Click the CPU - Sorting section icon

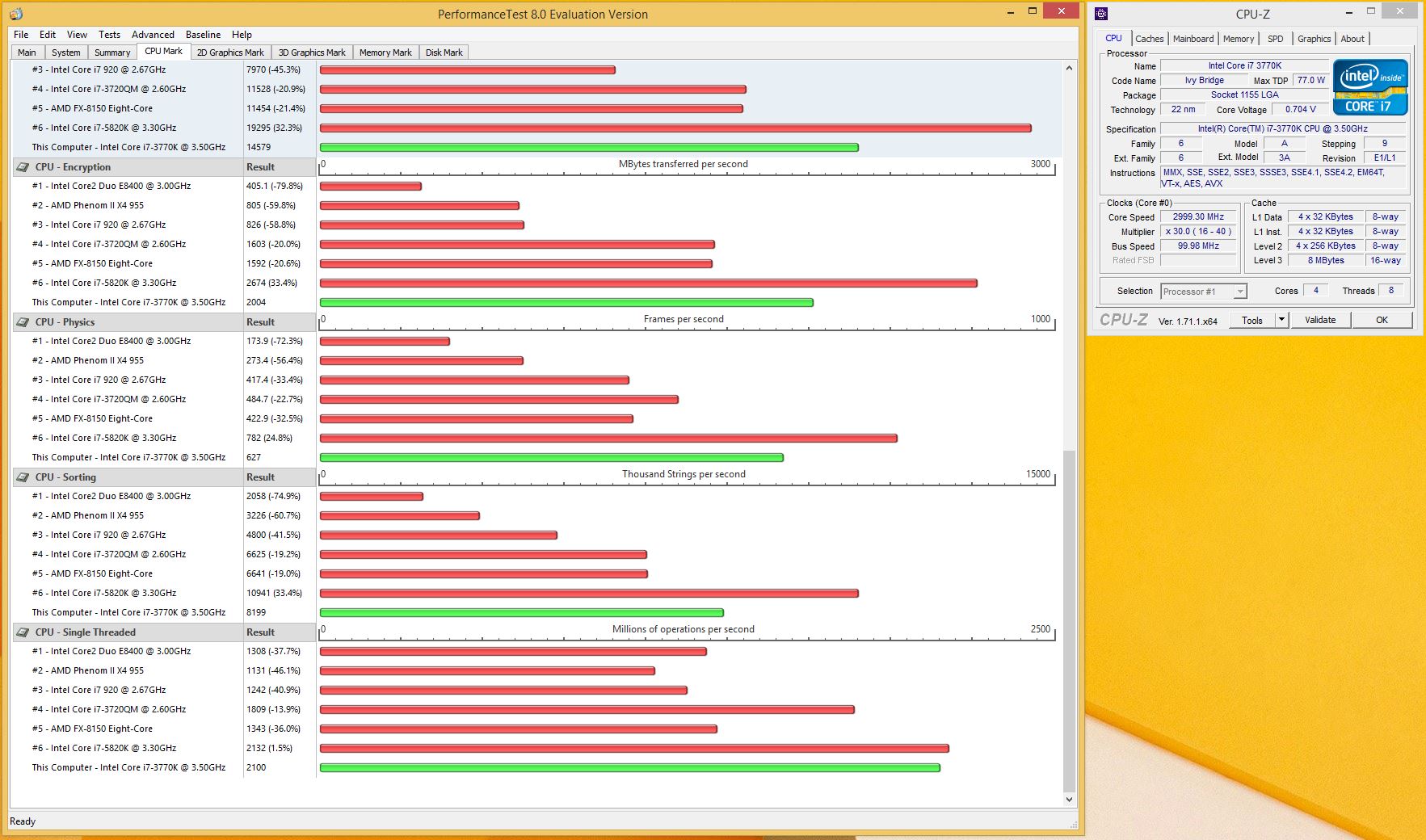[23, 477]
